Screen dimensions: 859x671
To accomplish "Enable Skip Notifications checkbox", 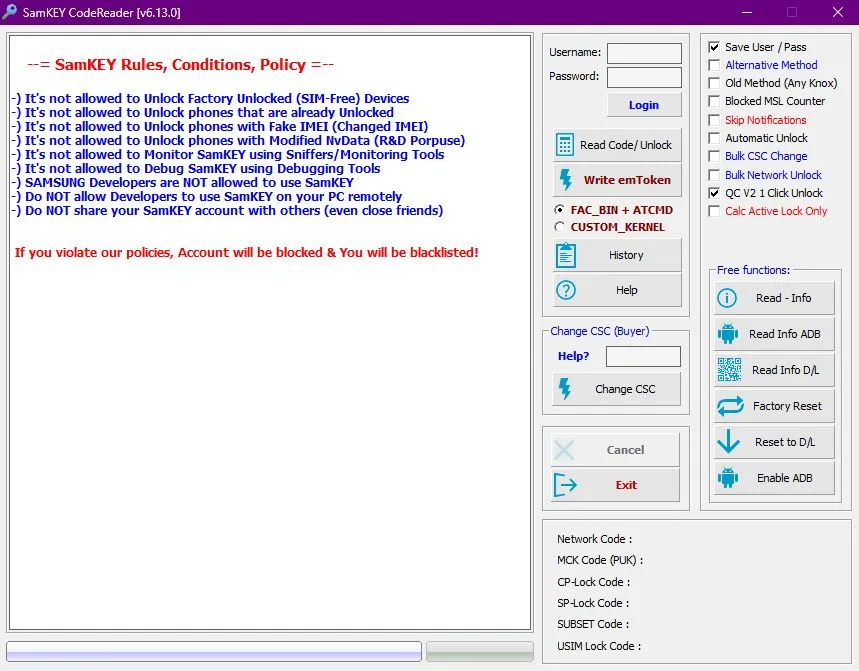I will (x=714, y=120).
